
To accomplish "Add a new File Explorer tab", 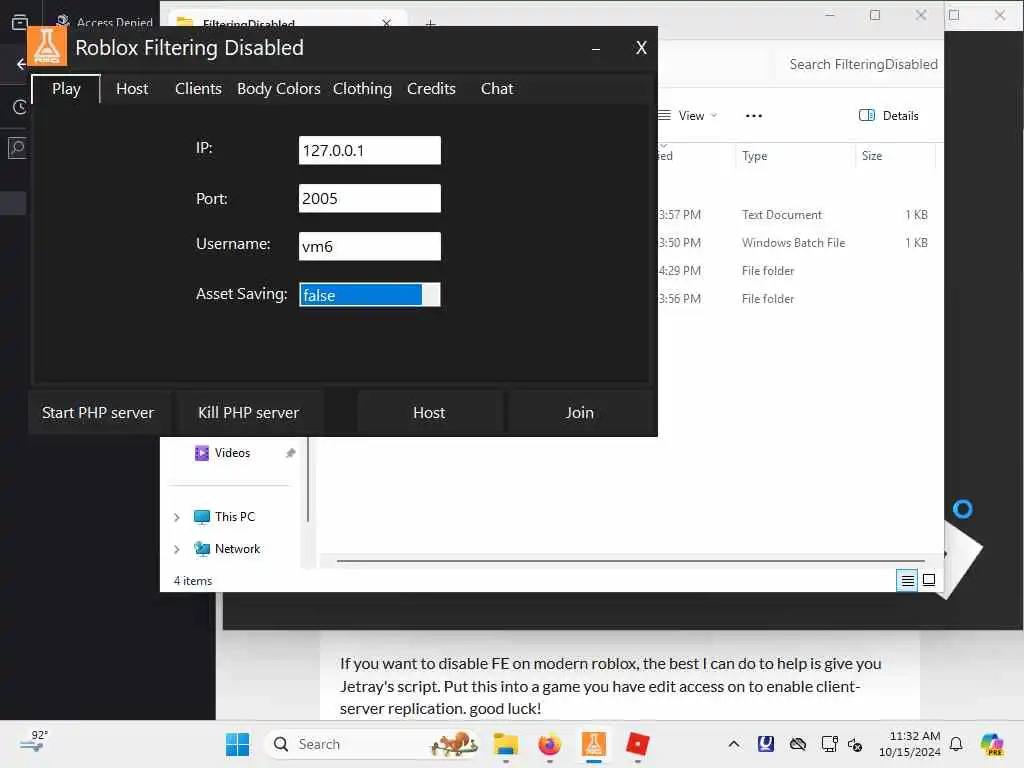I will click(430, 24).
